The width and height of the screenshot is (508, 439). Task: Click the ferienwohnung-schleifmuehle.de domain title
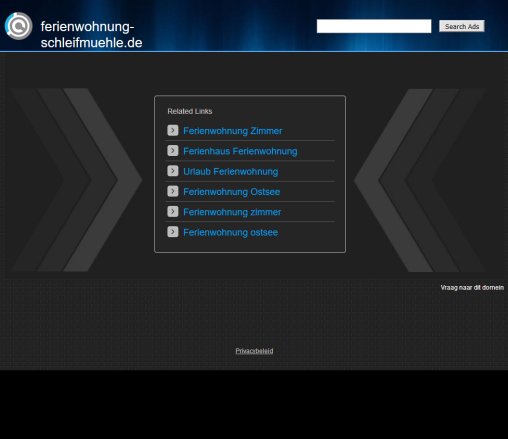[91, 34]
